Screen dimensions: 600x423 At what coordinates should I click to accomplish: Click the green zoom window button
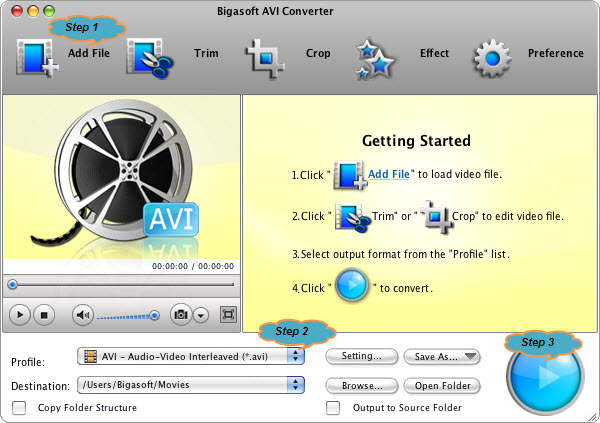[49, 11]
